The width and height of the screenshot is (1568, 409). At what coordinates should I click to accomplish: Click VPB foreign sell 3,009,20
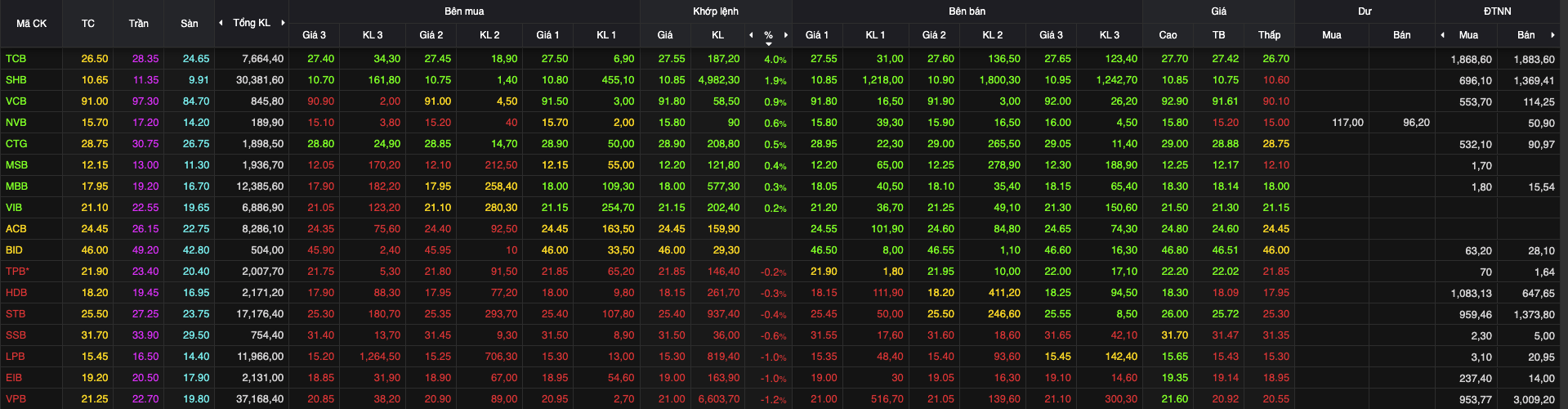[x=1534, y=399]
